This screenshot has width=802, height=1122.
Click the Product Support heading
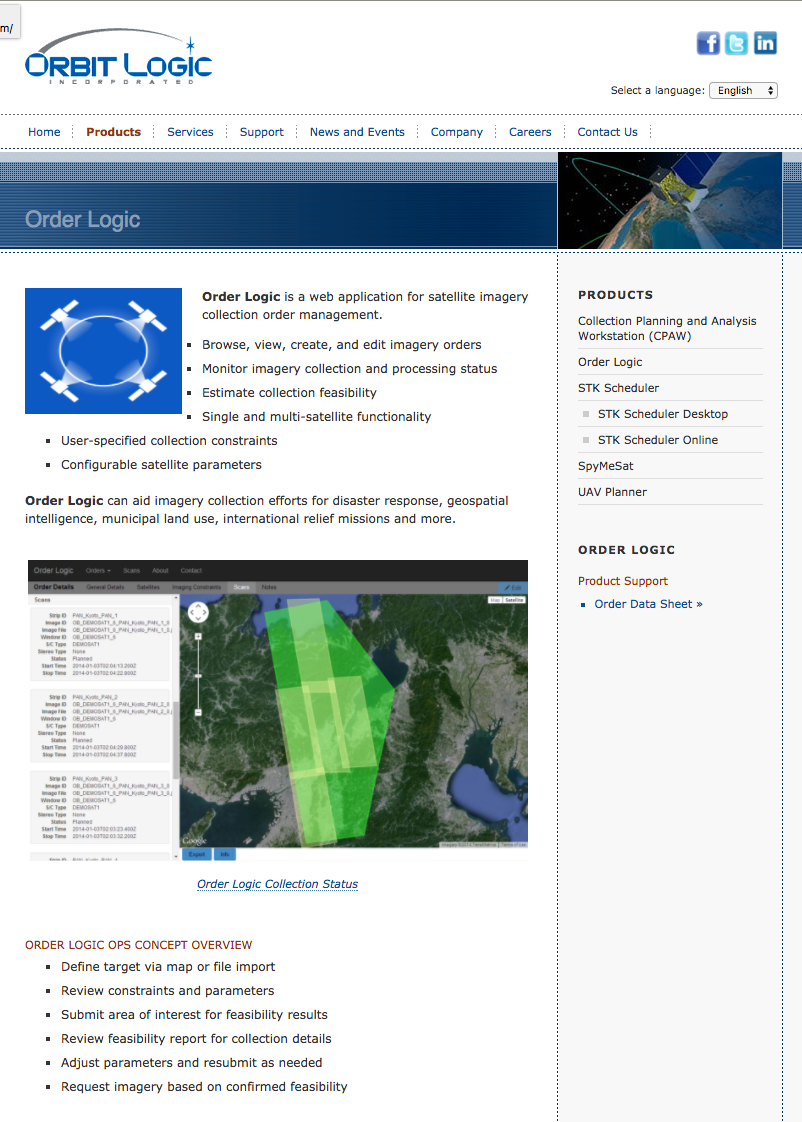click(x=622, y=581)
